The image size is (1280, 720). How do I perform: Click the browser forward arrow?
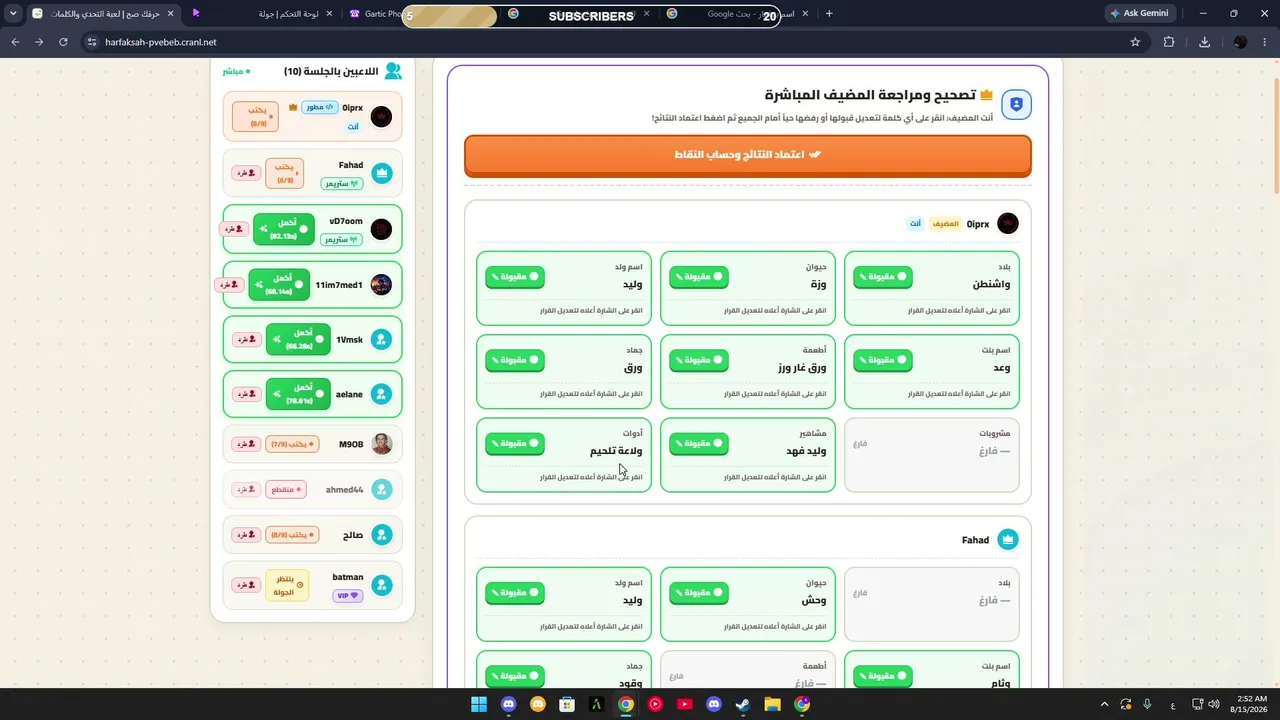click(x=39, y=42)
